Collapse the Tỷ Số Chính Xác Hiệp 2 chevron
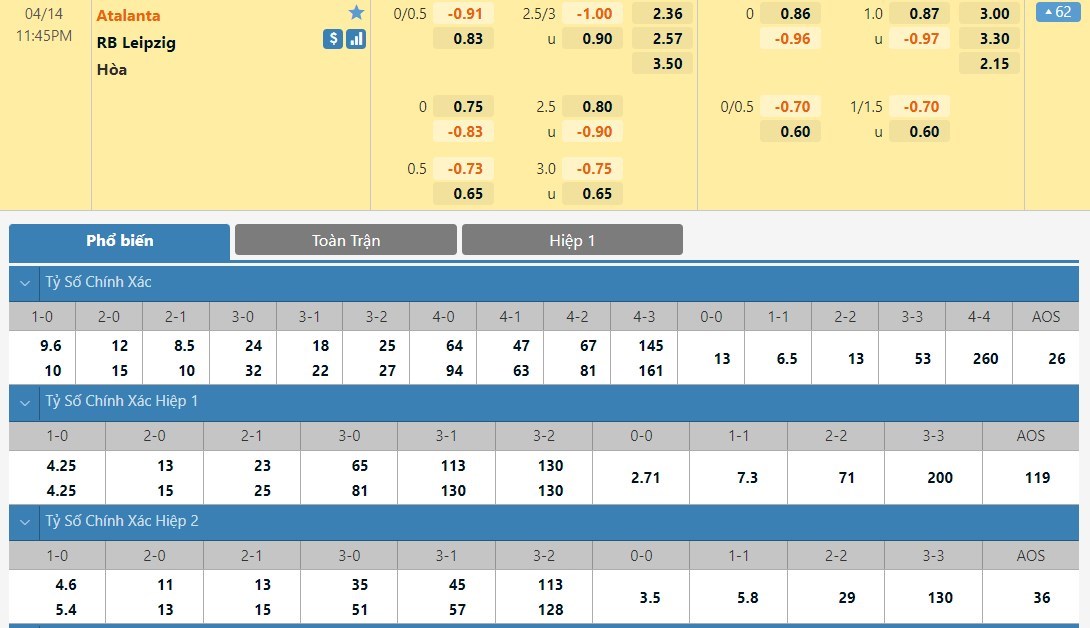This screenshot has height=628, width=1090. (x=25, y=522)
